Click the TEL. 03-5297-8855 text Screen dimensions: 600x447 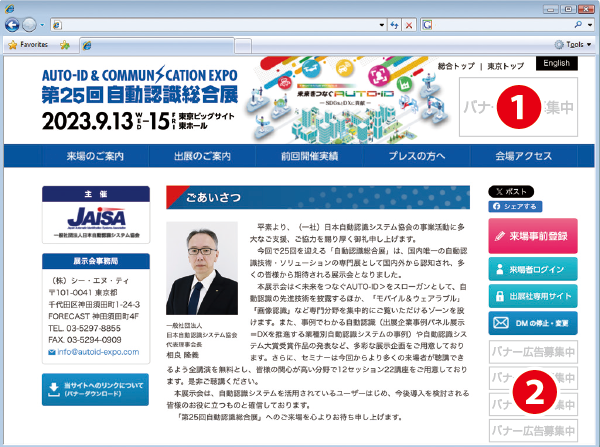(85, 328)
